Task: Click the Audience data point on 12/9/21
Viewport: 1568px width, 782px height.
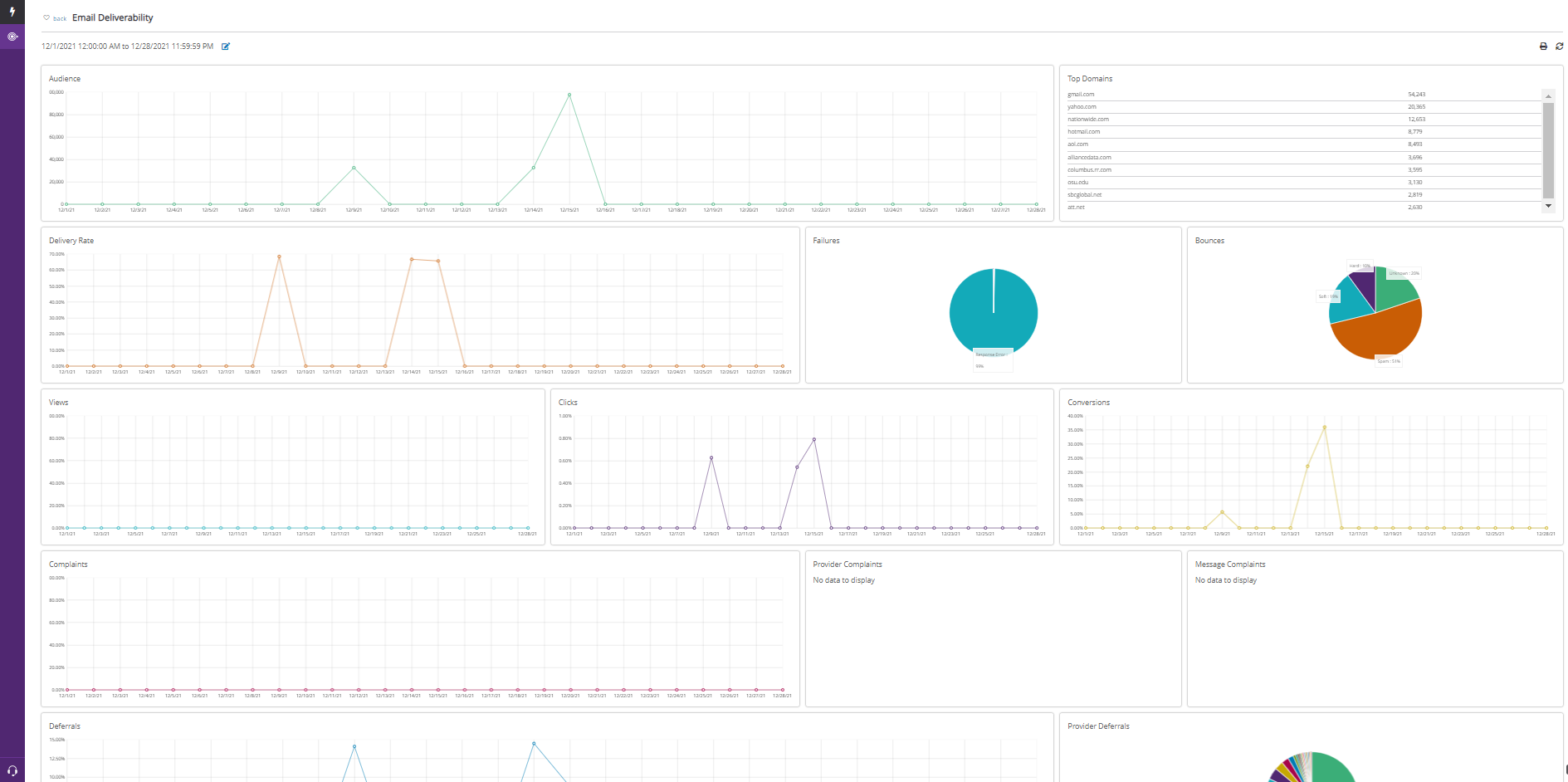Action: [354, 168]
